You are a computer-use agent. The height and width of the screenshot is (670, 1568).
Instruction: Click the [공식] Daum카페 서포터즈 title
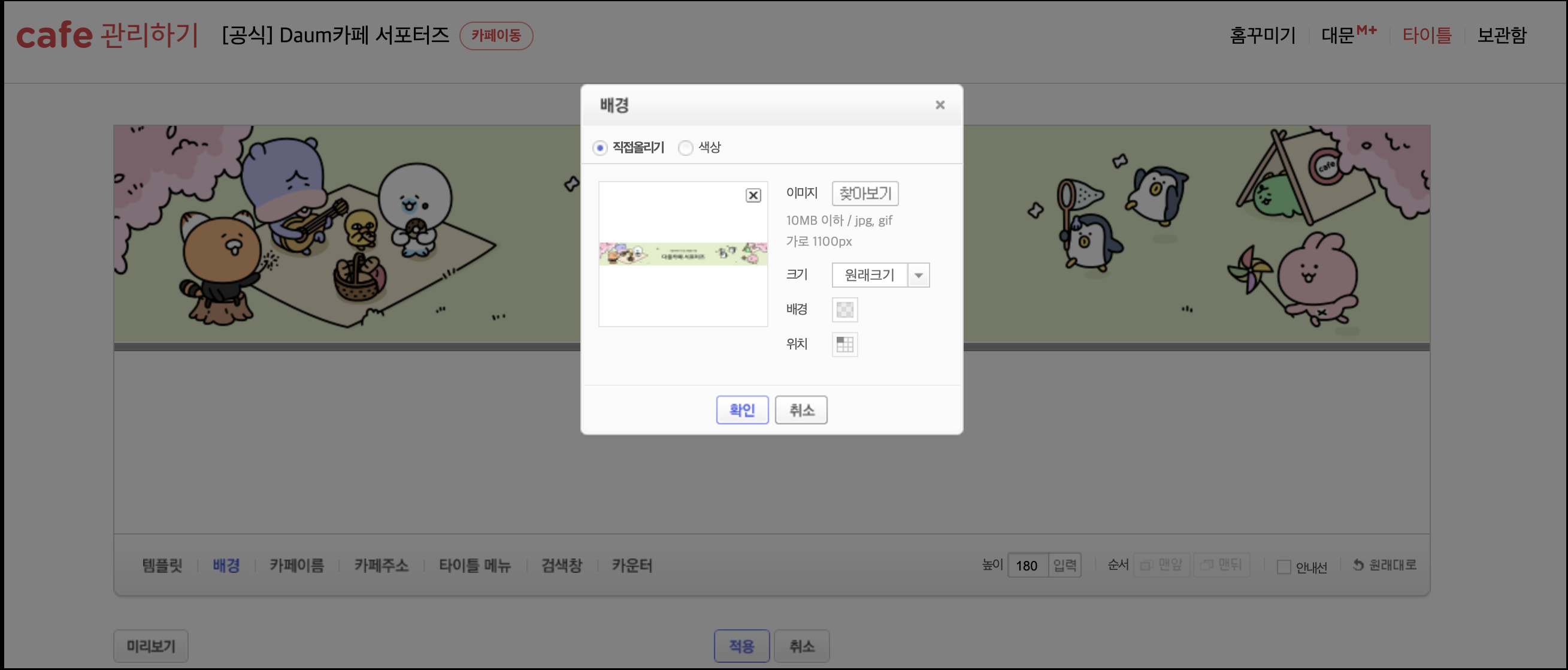pyautogui.click(x=335, y=35)
